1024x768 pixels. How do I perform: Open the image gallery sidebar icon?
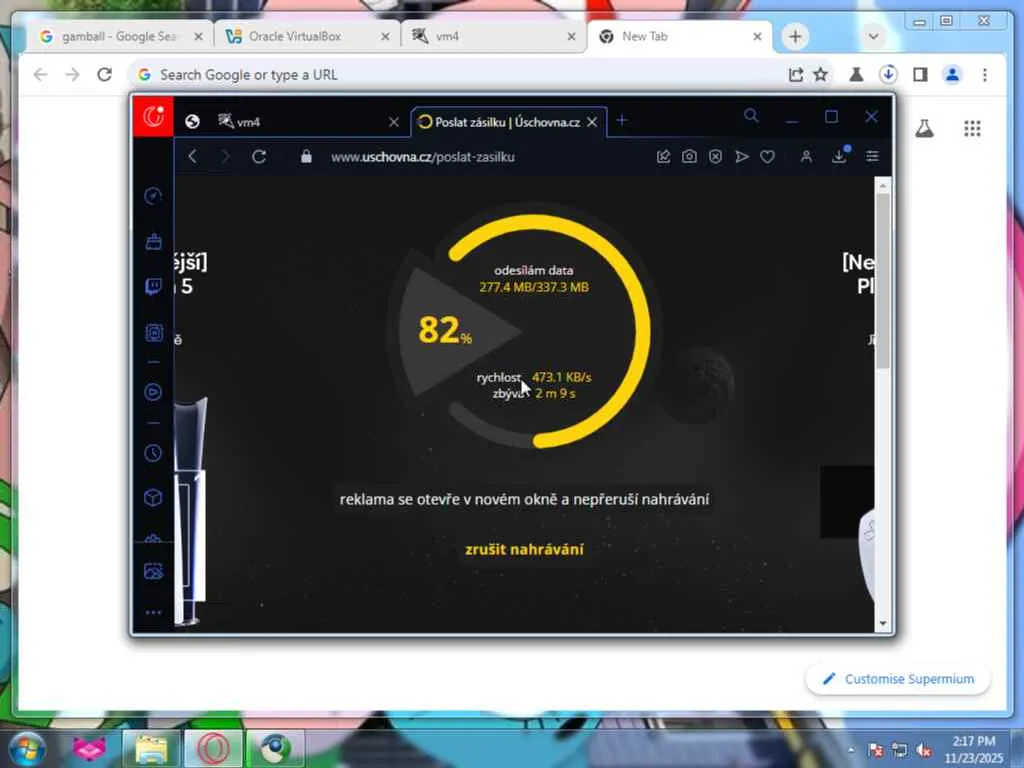pyautogui.click(x=153, y=571)
